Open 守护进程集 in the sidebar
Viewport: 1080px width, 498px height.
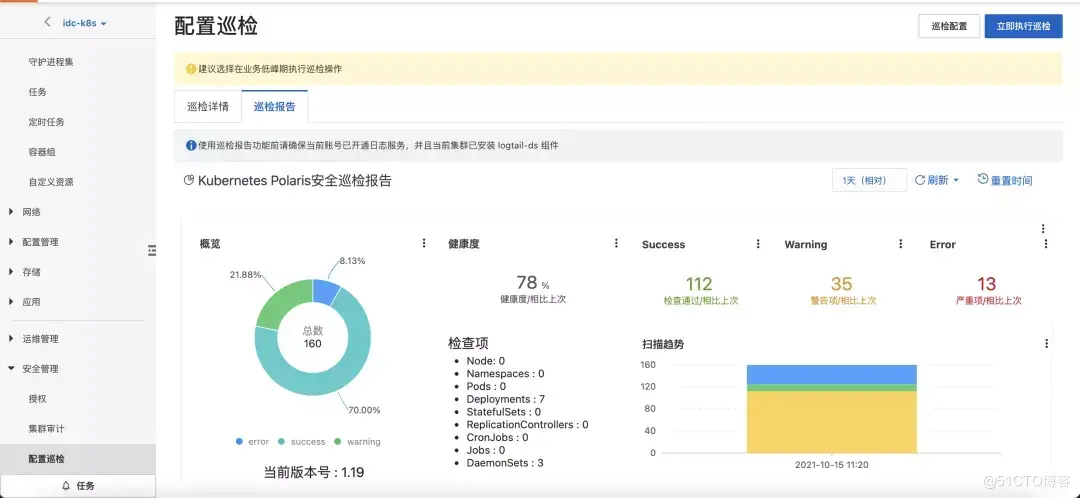51,62
